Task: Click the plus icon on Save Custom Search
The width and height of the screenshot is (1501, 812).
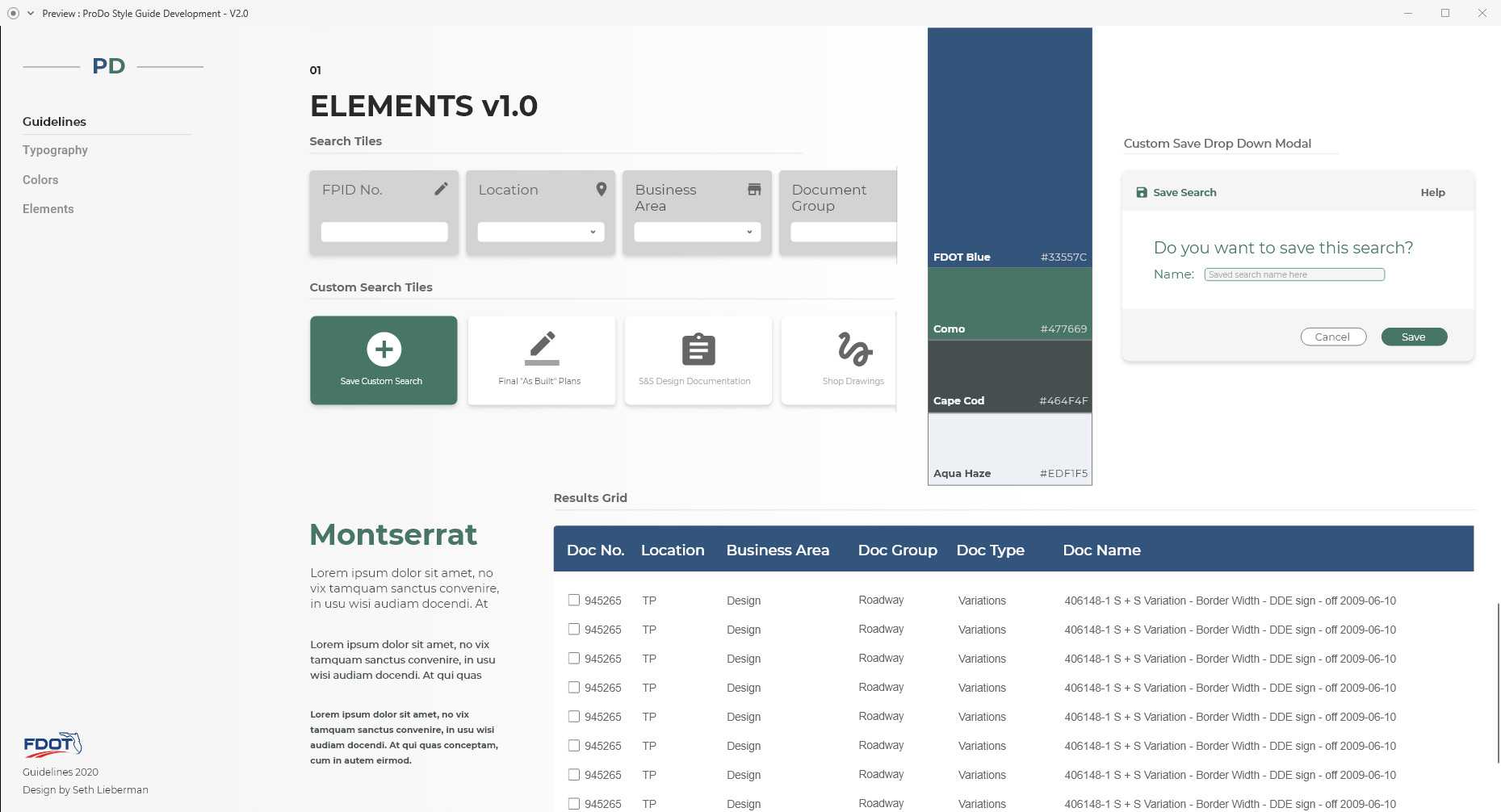Action: [x=384, y=349]
